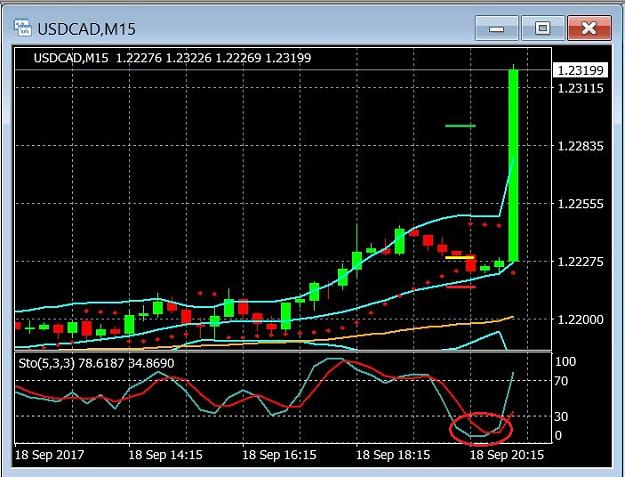The width and height of the screenshot is (625, 477).
Task: Click the 1.23115 price axis label
Action: point(580,88)
